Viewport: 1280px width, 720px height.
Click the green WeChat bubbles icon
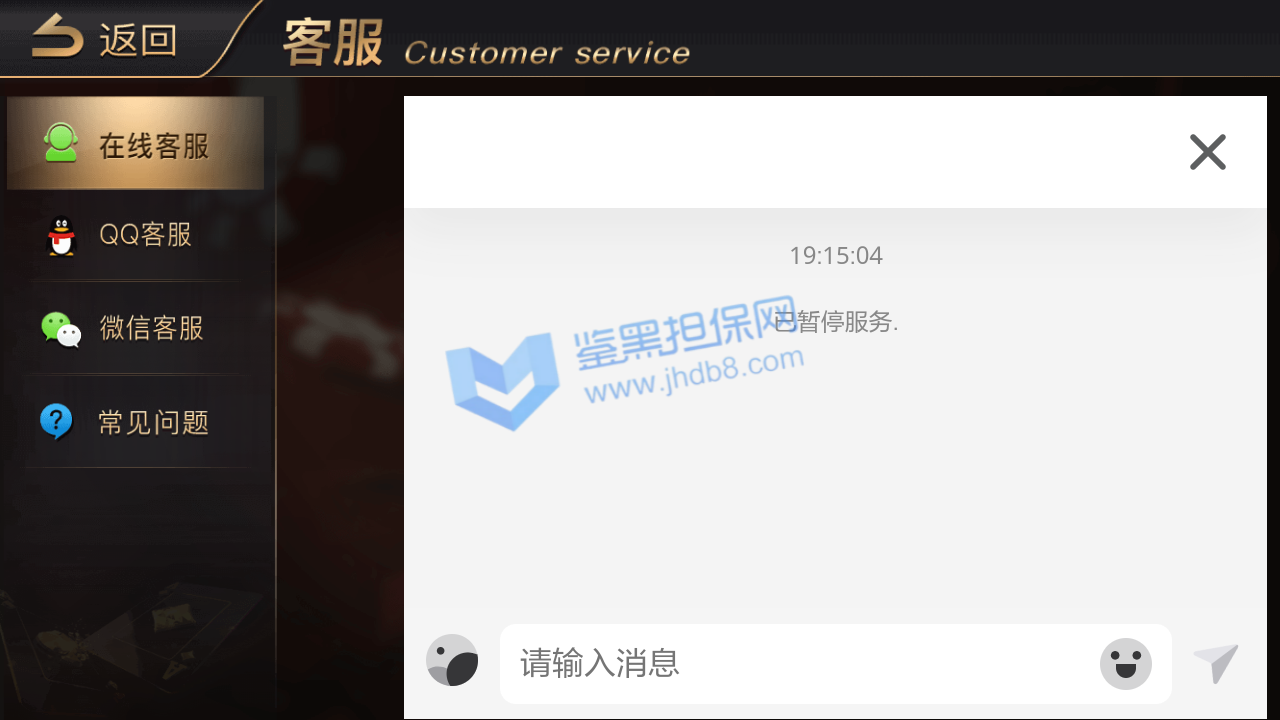61,329
